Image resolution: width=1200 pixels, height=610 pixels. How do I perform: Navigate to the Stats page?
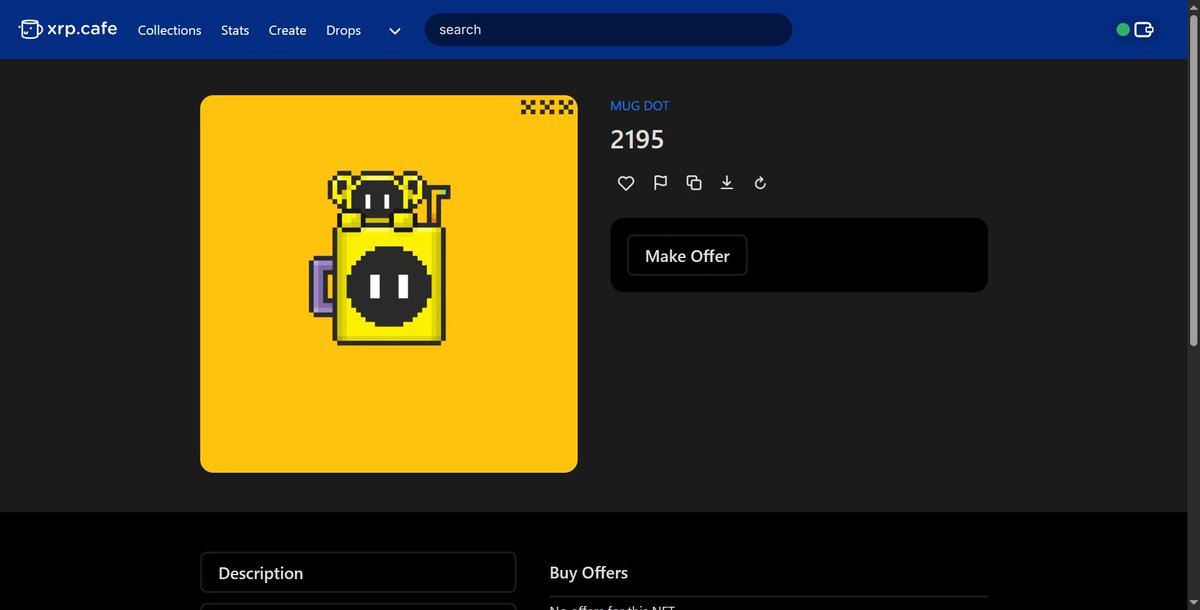point(235,30)
